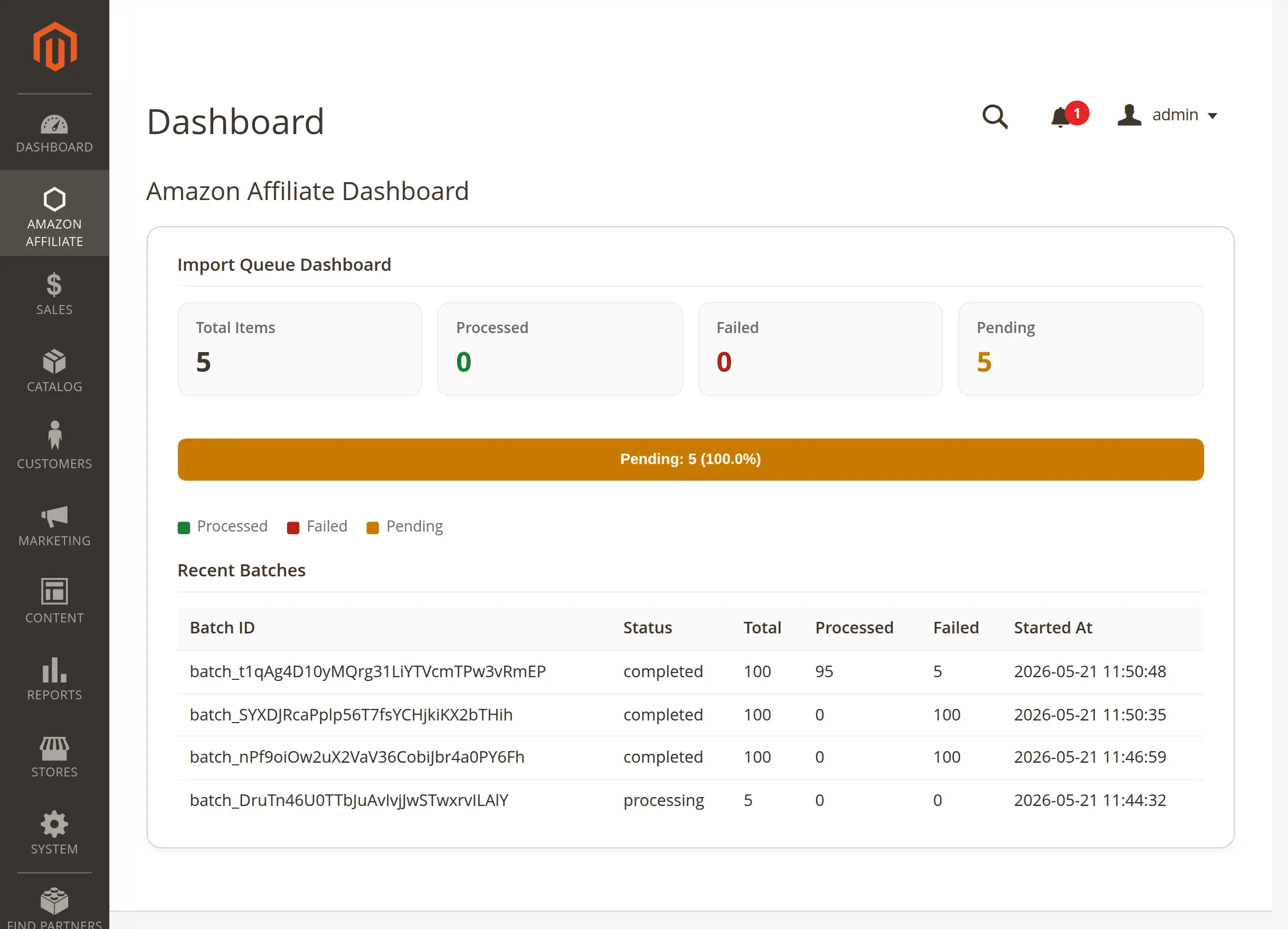This screenshot has height=929, width=1288.
Task: Click the Pending 100% progress bar
Action: pyautogui.click(x=690, y=459)
